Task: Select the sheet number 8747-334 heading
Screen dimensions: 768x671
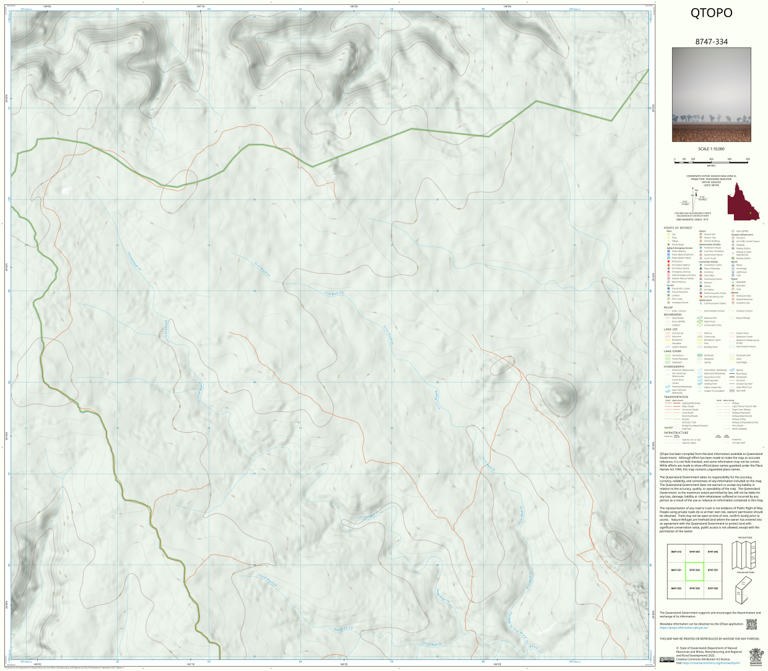Action: [x=711, y=42]
